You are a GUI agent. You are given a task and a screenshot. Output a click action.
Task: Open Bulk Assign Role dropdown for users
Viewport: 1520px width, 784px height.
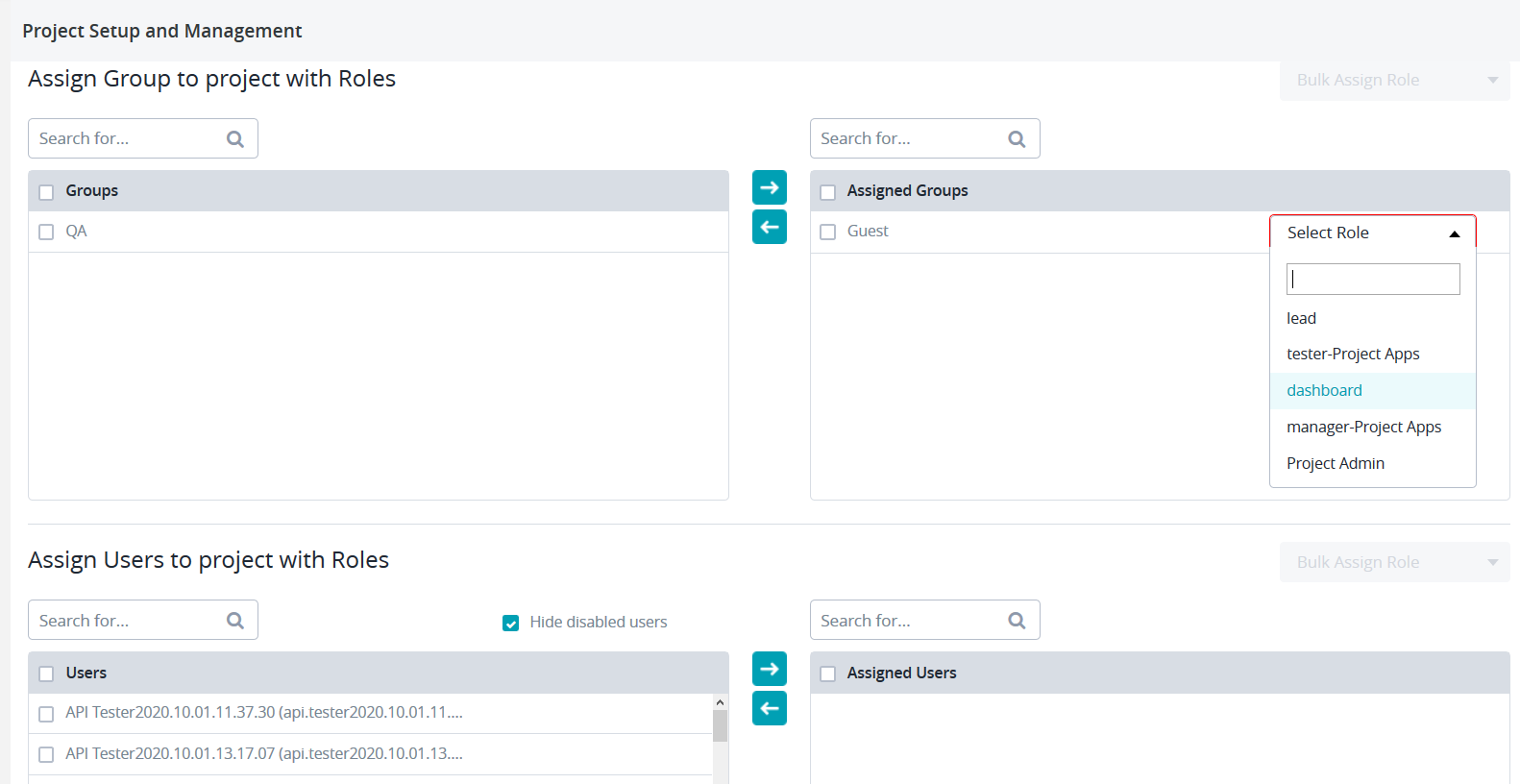click(x=1394, y=562)
